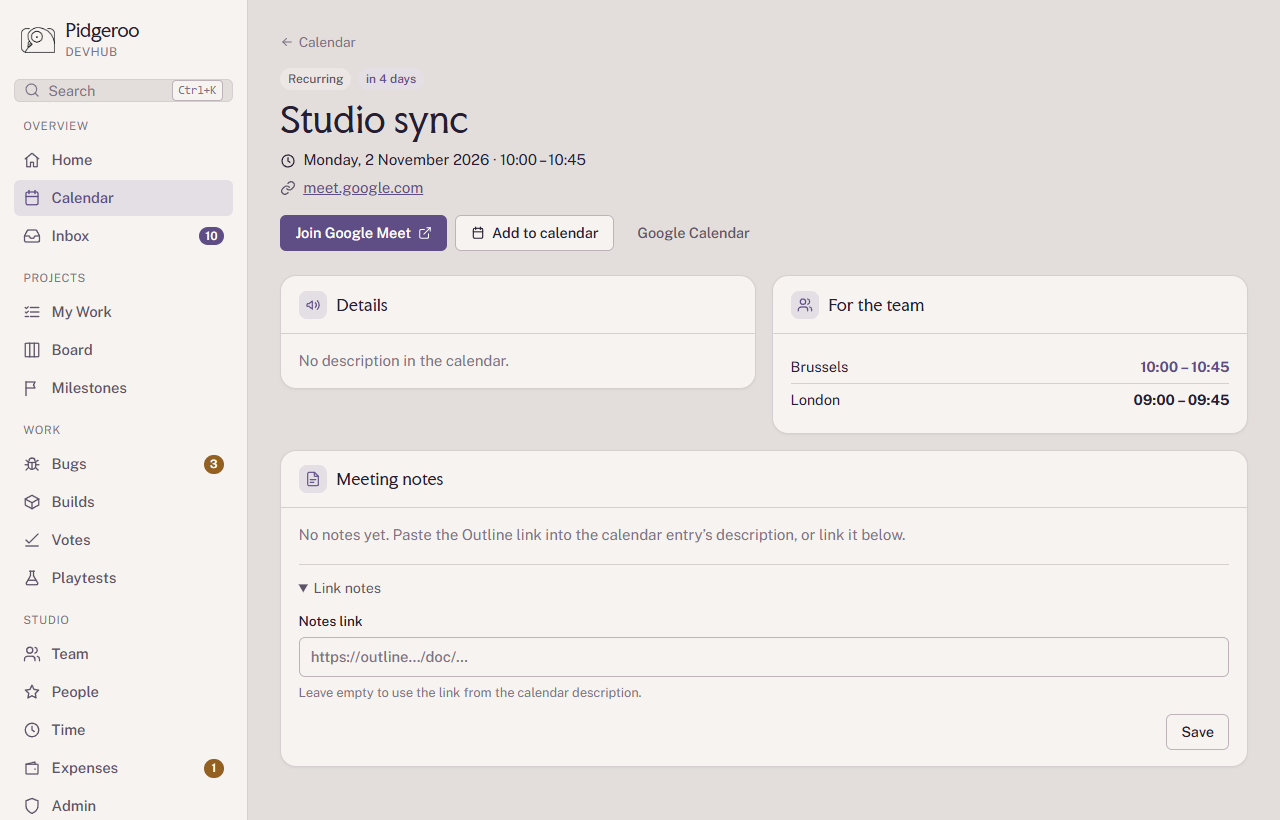Click the Team people icon in sidebar

(32, 654)
